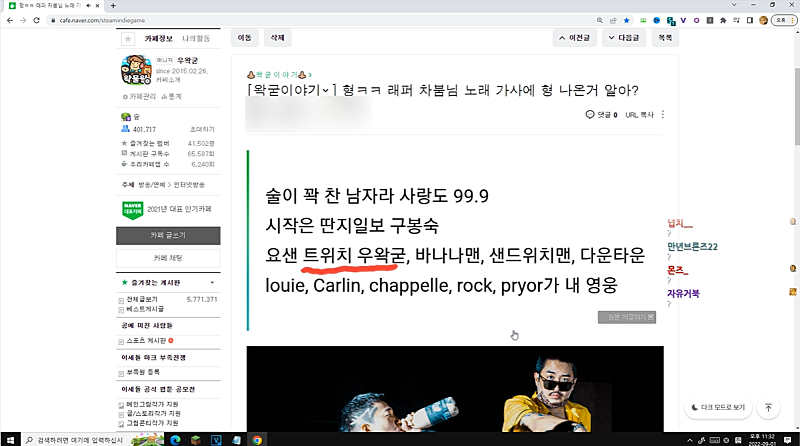Screen dimensions: 800x446
Task: Go to next post with 다음글
Action: coord(622,38)
